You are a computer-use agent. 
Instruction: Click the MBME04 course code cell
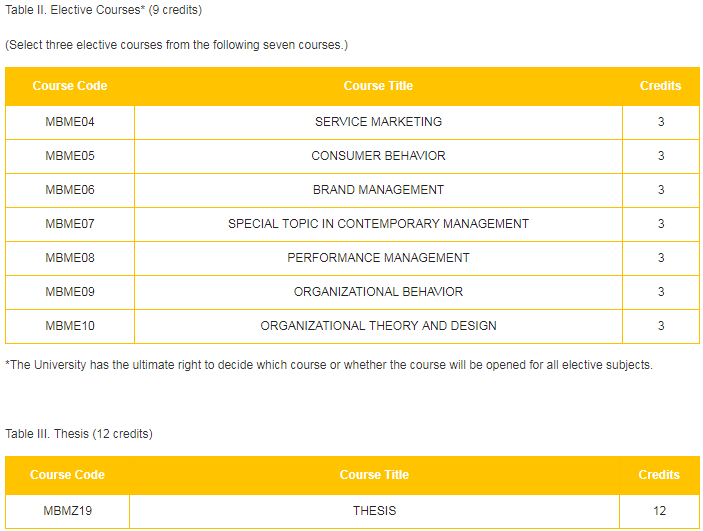[70, 122]
